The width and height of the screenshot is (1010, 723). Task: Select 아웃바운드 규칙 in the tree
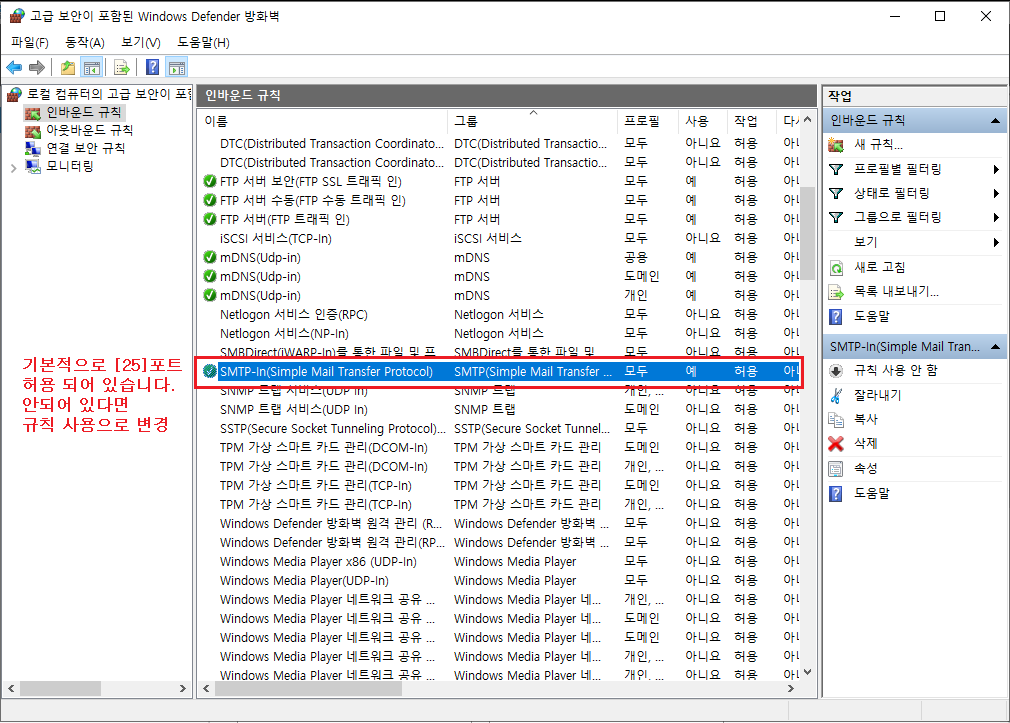click(89, 131)
